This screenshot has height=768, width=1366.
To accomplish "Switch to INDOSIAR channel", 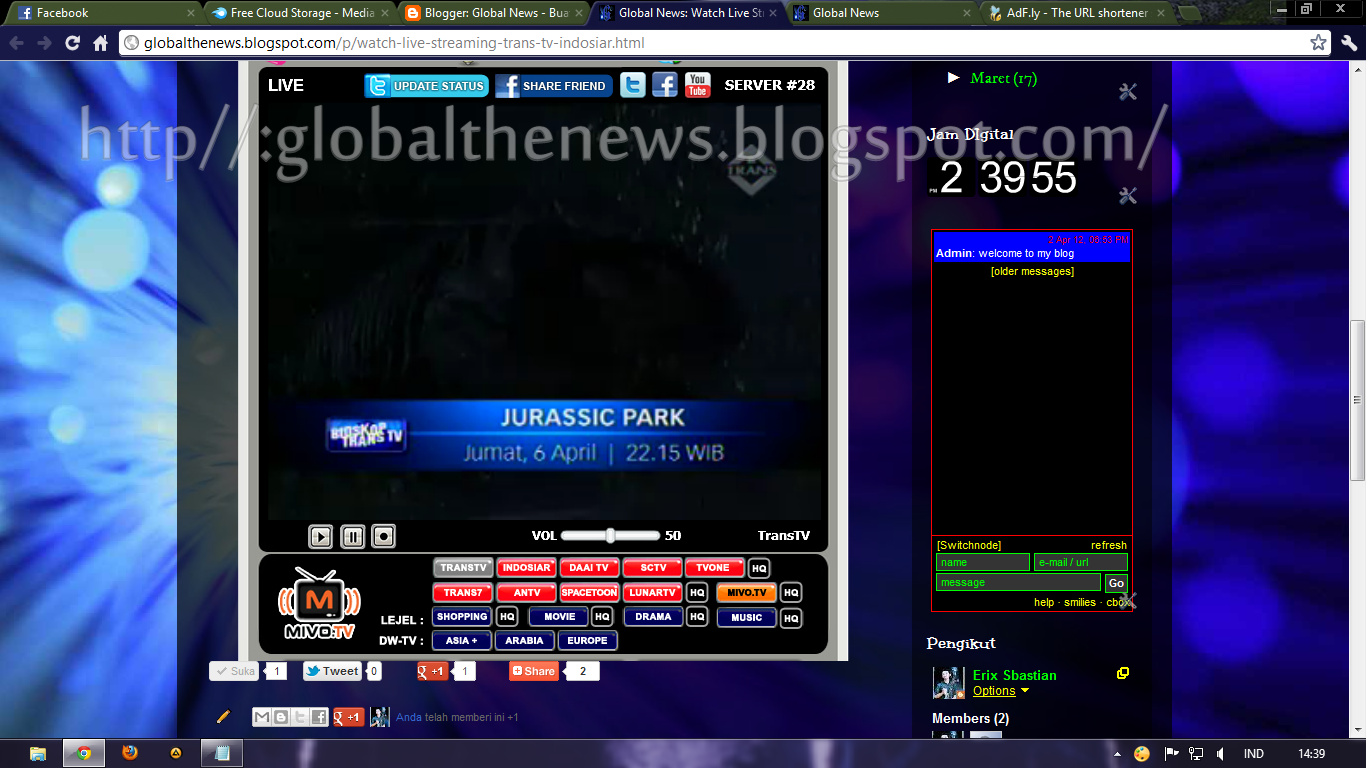I will click(526, 568).
